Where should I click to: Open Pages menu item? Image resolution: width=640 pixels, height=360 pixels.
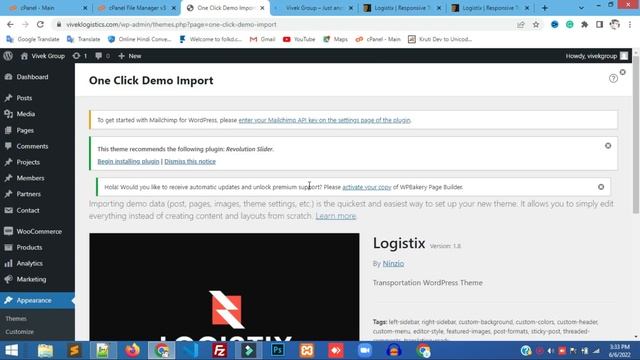point(25,130)
